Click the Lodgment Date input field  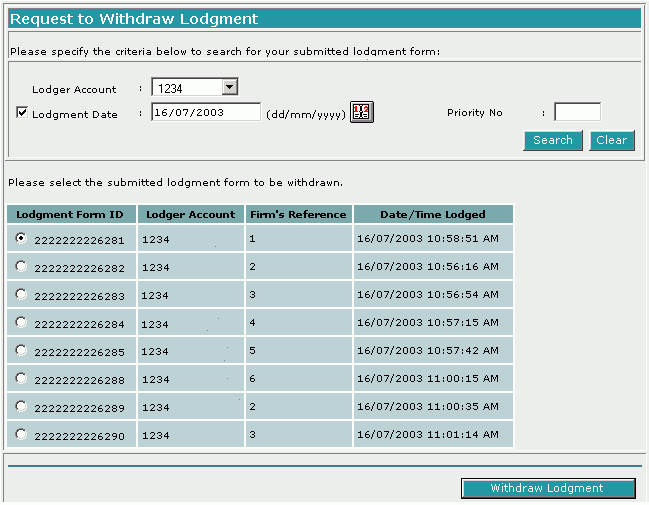(x=205, y=112)
